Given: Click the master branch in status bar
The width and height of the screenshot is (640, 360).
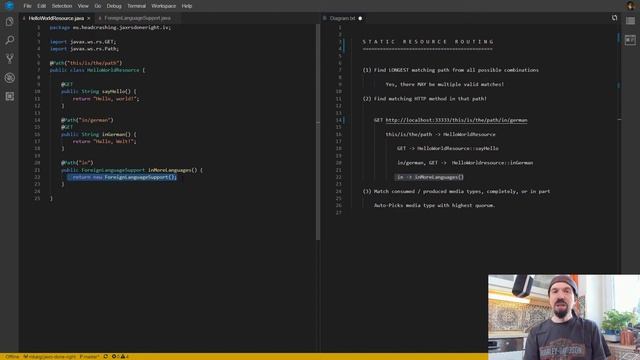Looking at the screenshot, I should coord(89,356).
